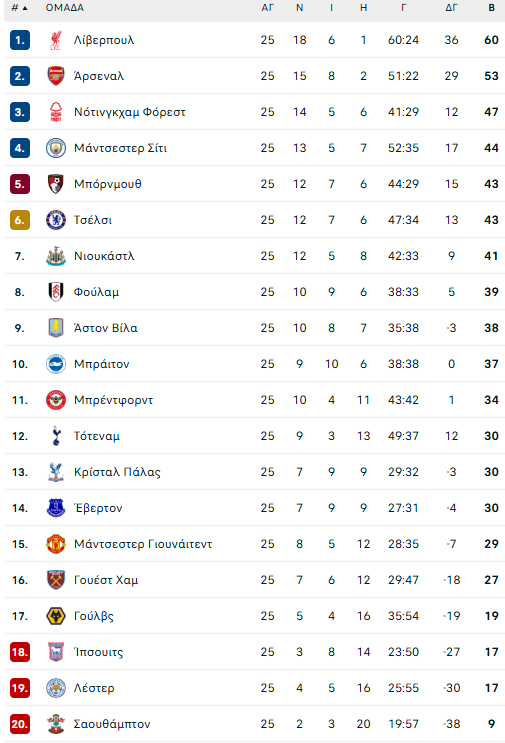Open the Γουέστ Χαμ team link

pyautogui.click(x=106, y=580)
